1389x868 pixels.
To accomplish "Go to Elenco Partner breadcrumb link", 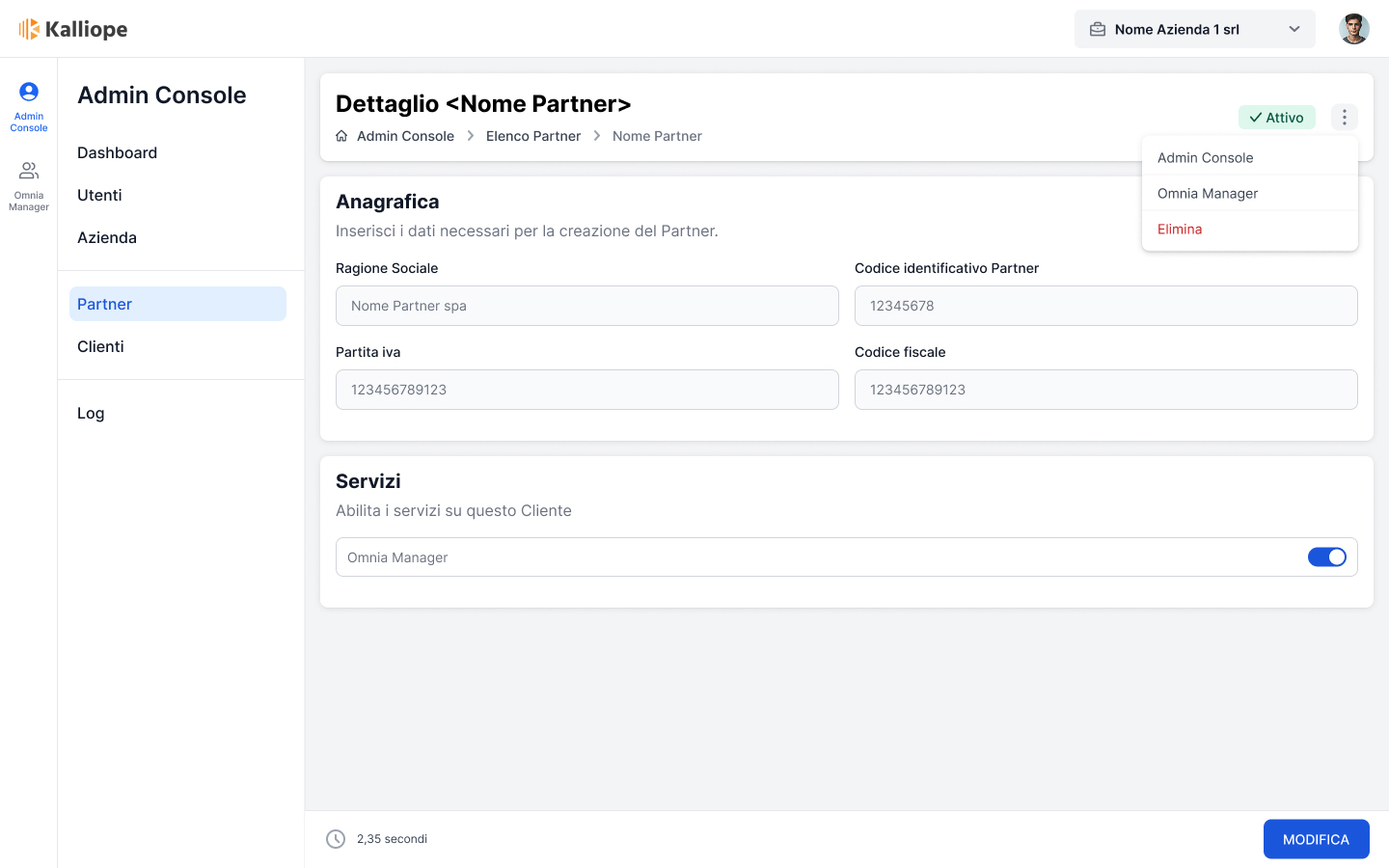I will click(533, 136).
